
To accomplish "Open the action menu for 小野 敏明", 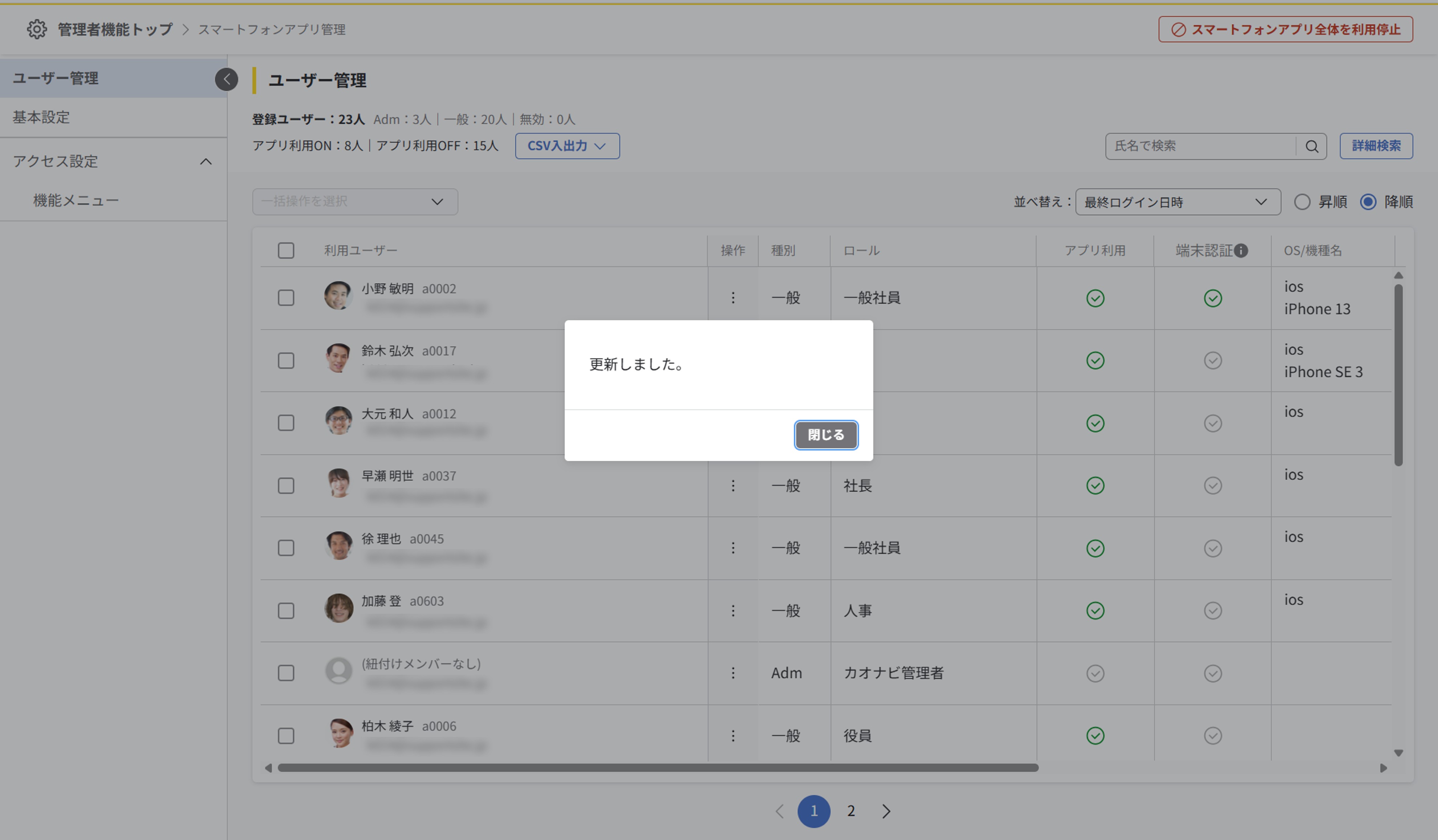I will point(733,298).
